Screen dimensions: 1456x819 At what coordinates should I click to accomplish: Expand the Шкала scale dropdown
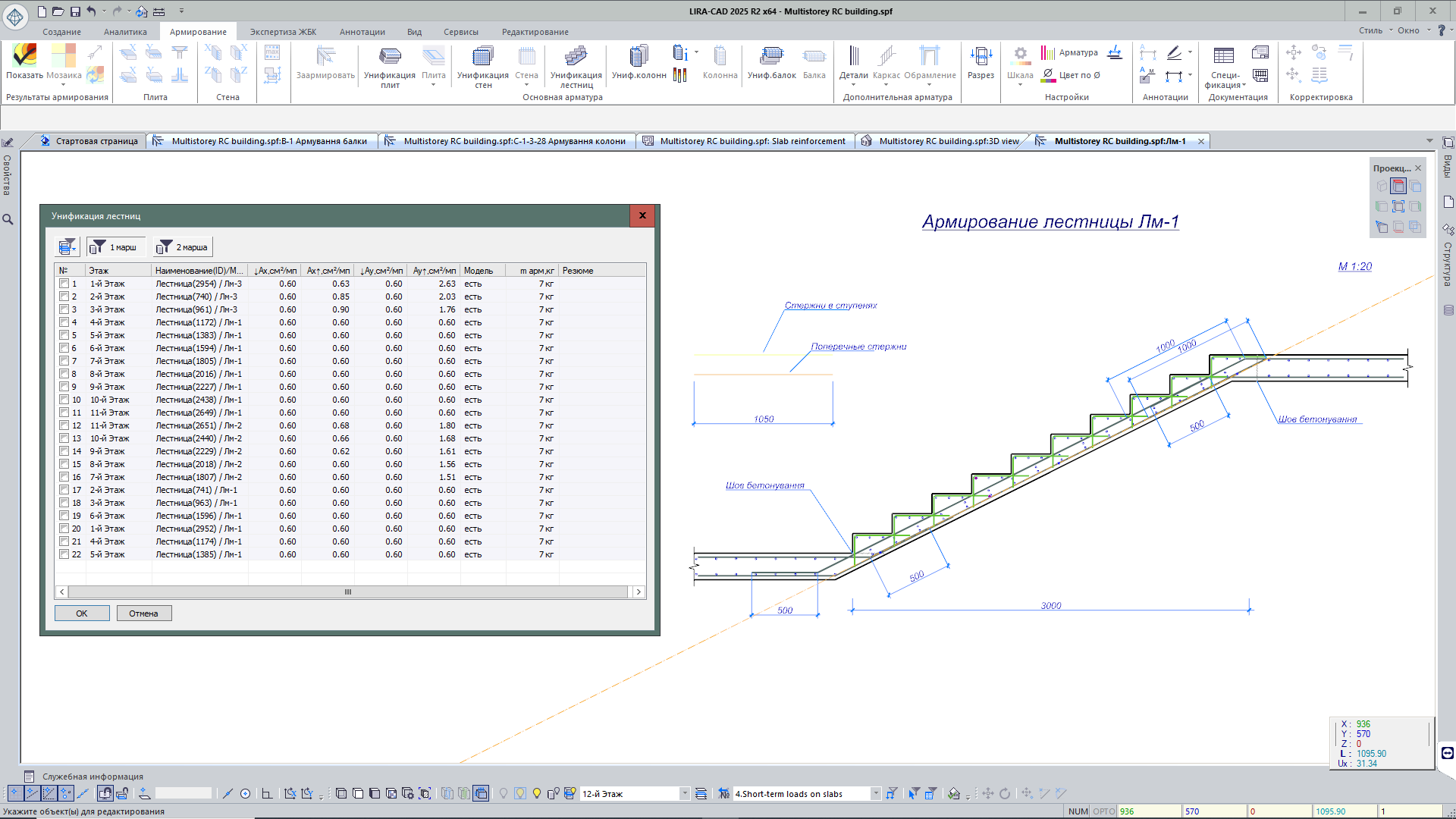point(1020,84)
